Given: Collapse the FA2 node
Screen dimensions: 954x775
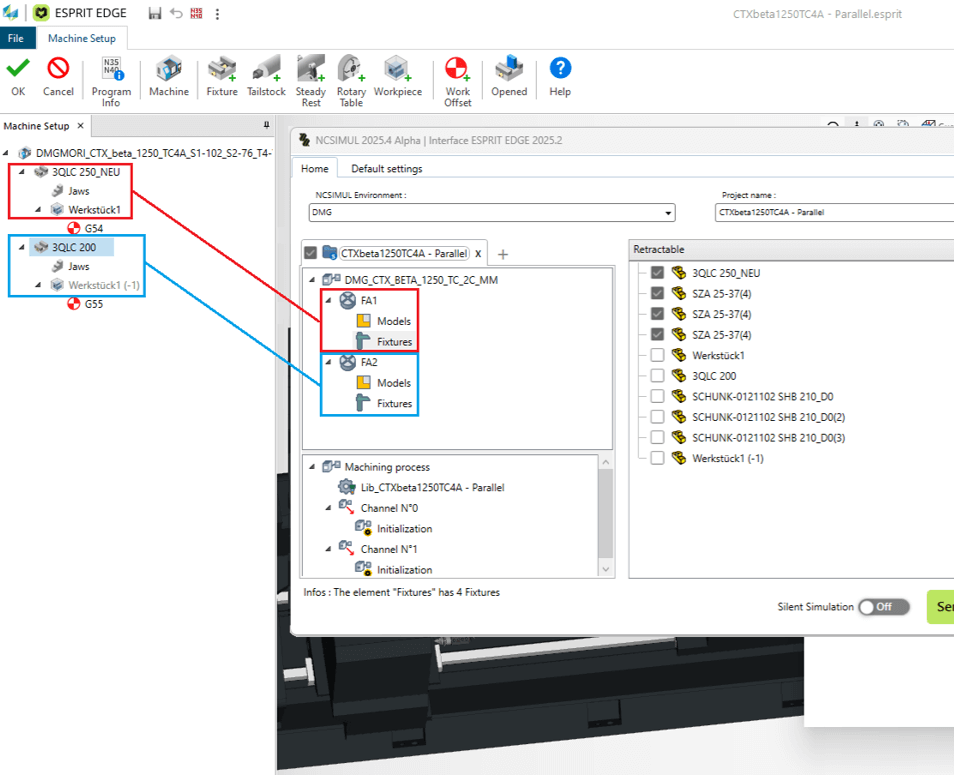Looking at the screenshot, I should click(329, 363).
